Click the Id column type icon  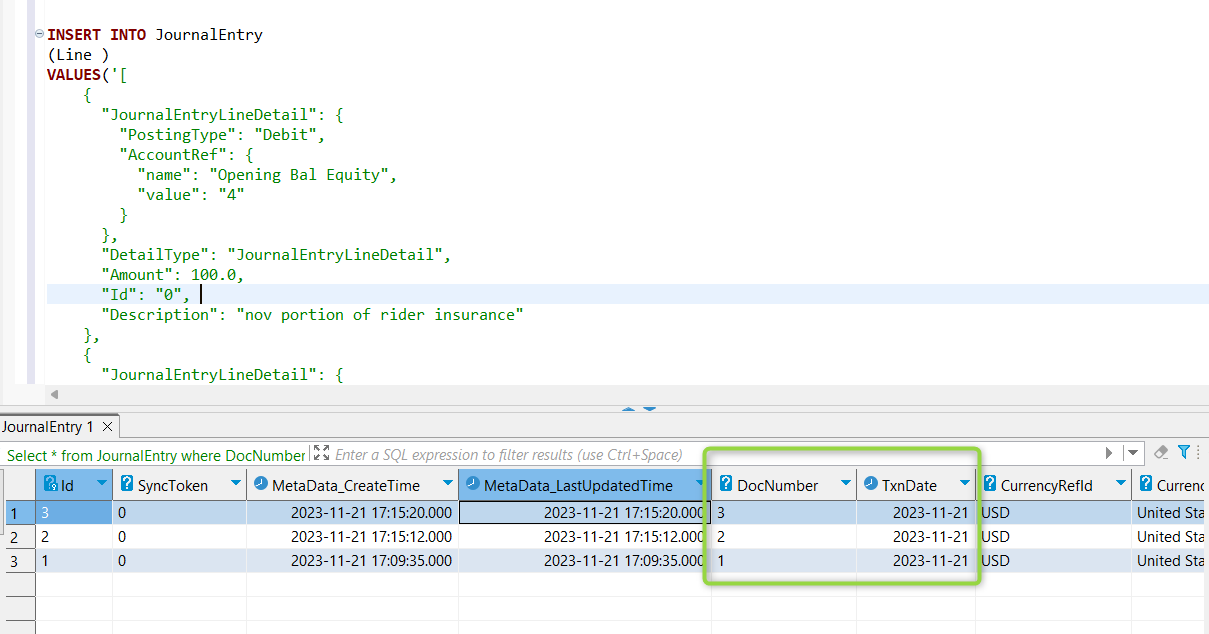click(x=50, y=484)
